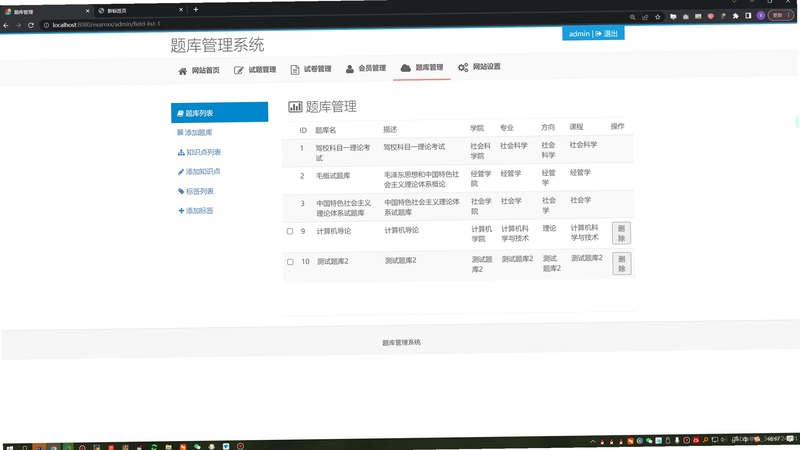Viewport: 800px width, 450px height.
Task: Open 试题管理 in the navigation
Action: click(255, 70)
